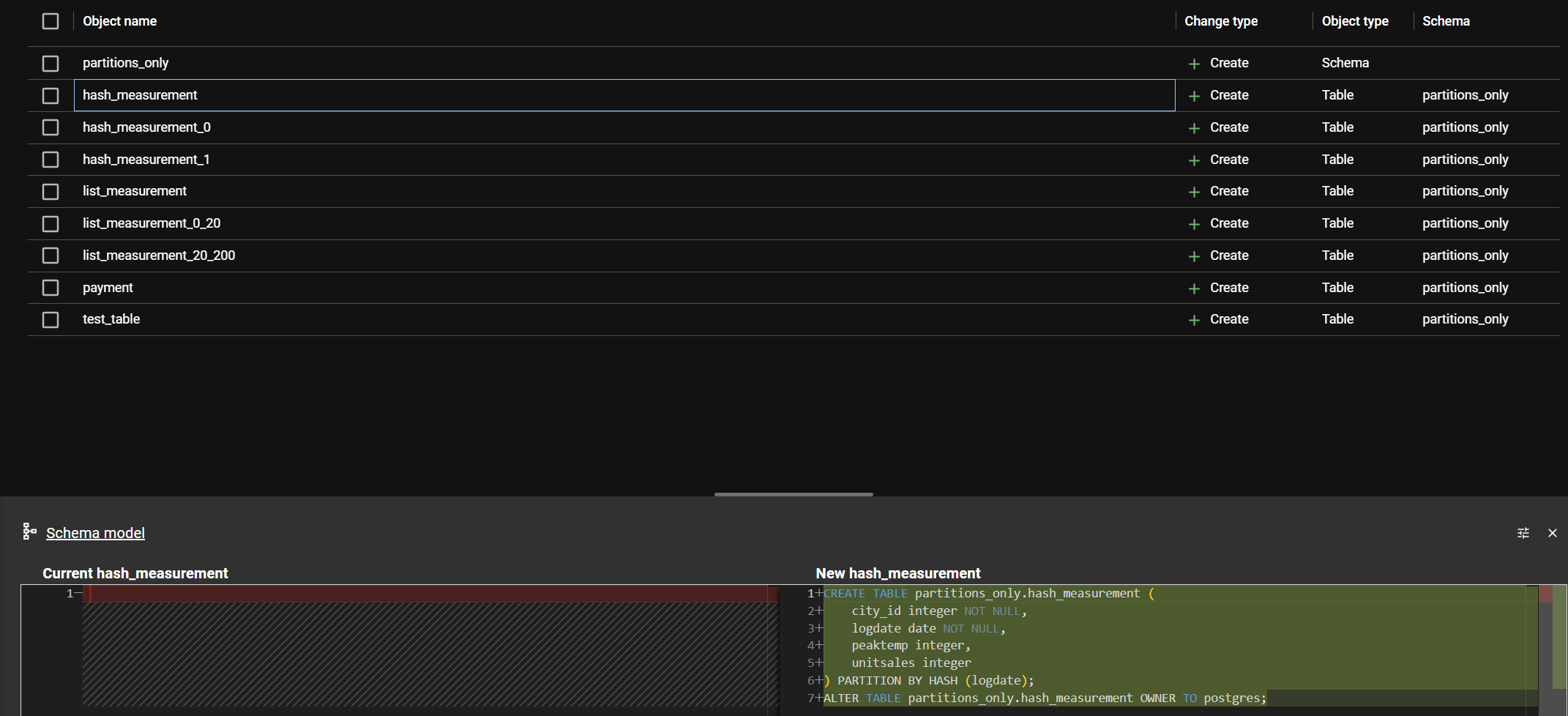The height and width of the screenshot is (716, 1568).
Task: Click the Create plus icon for hash_measurement_0
Action: coord(1194,128)
